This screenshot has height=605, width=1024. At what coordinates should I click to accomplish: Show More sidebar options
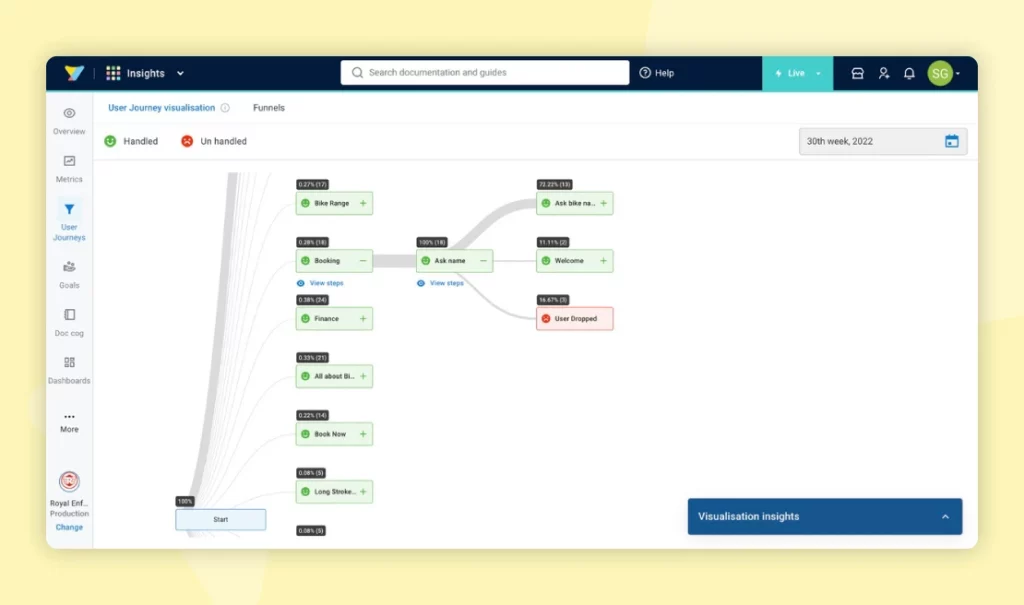69,423
